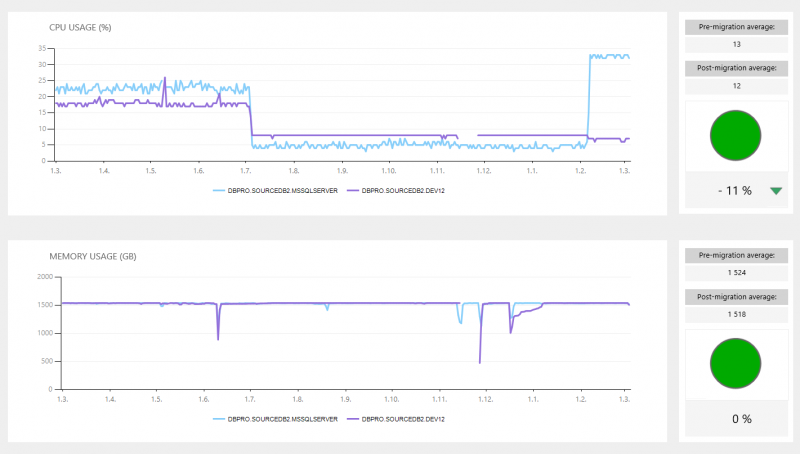Click memory Pre-migration average header

[736, 256]
